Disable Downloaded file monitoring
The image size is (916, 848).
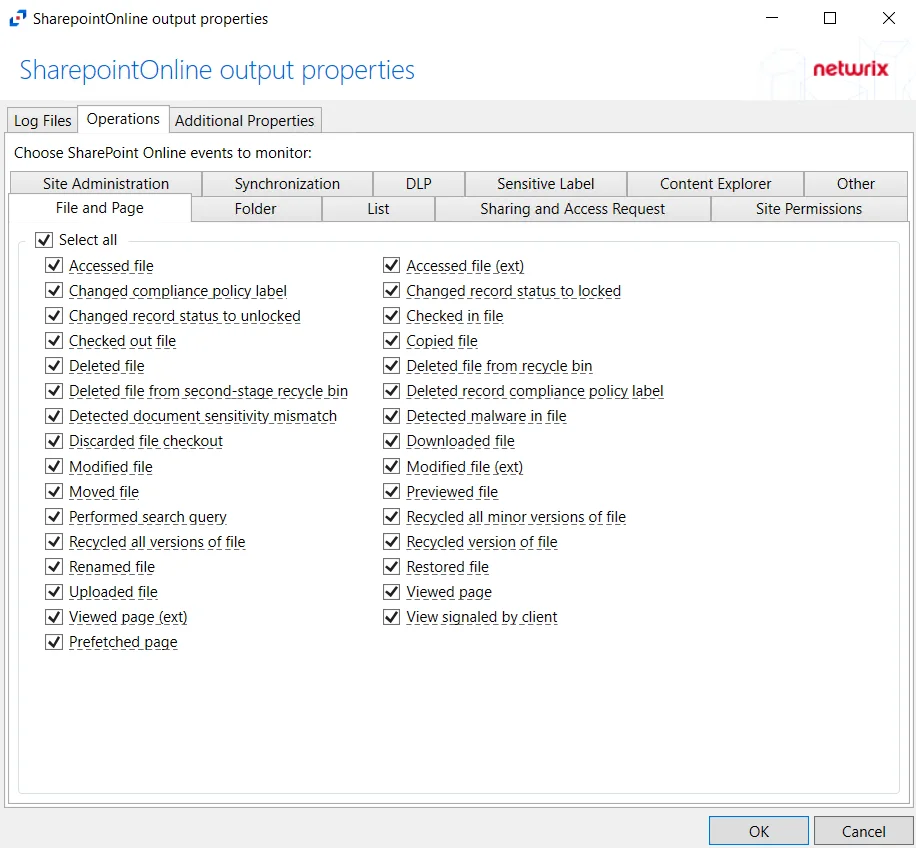[x=391, y=441]
